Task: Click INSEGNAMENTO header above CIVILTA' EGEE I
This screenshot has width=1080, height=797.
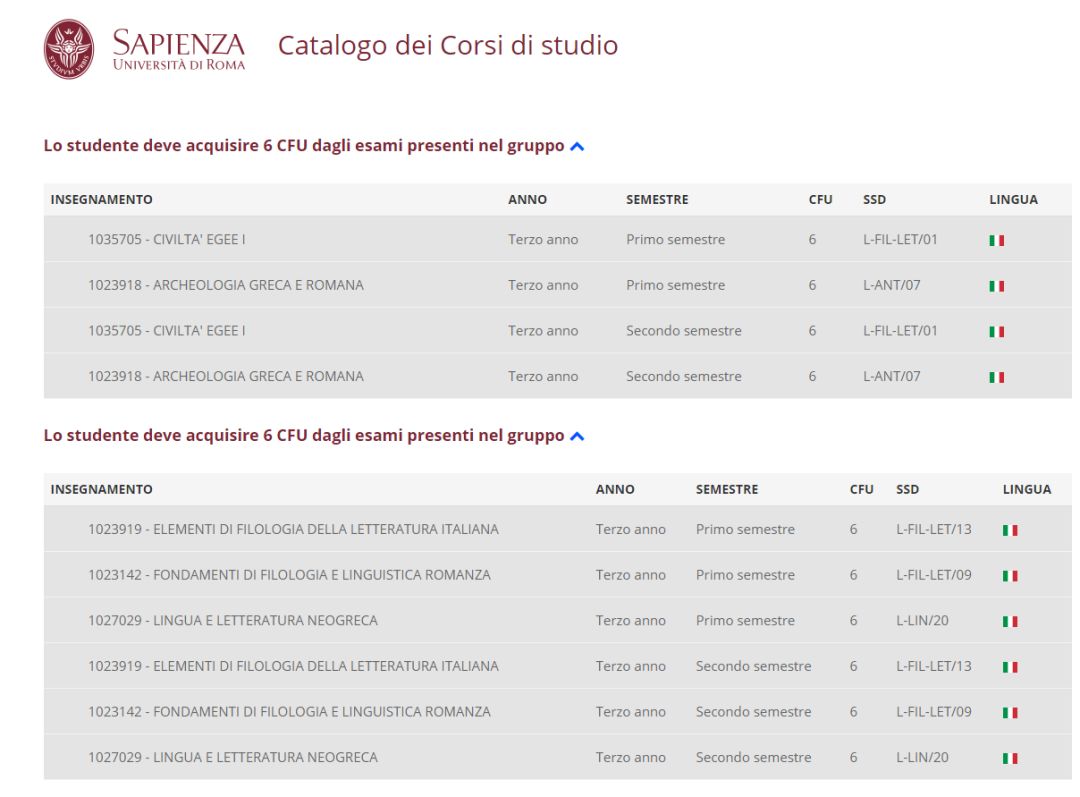Action: tap(102, 200)
